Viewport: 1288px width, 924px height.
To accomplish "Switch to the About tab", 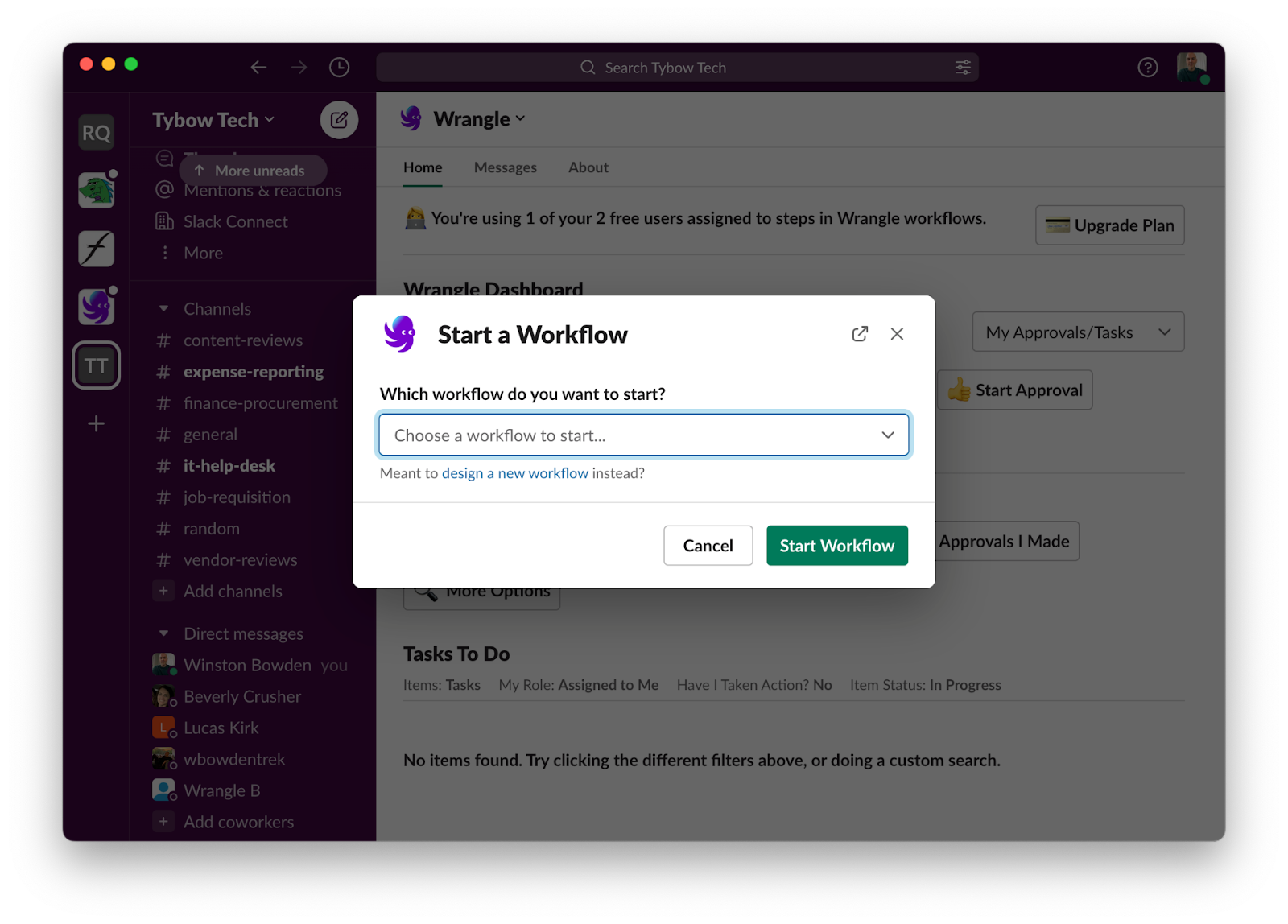I will tap(588, 167).
